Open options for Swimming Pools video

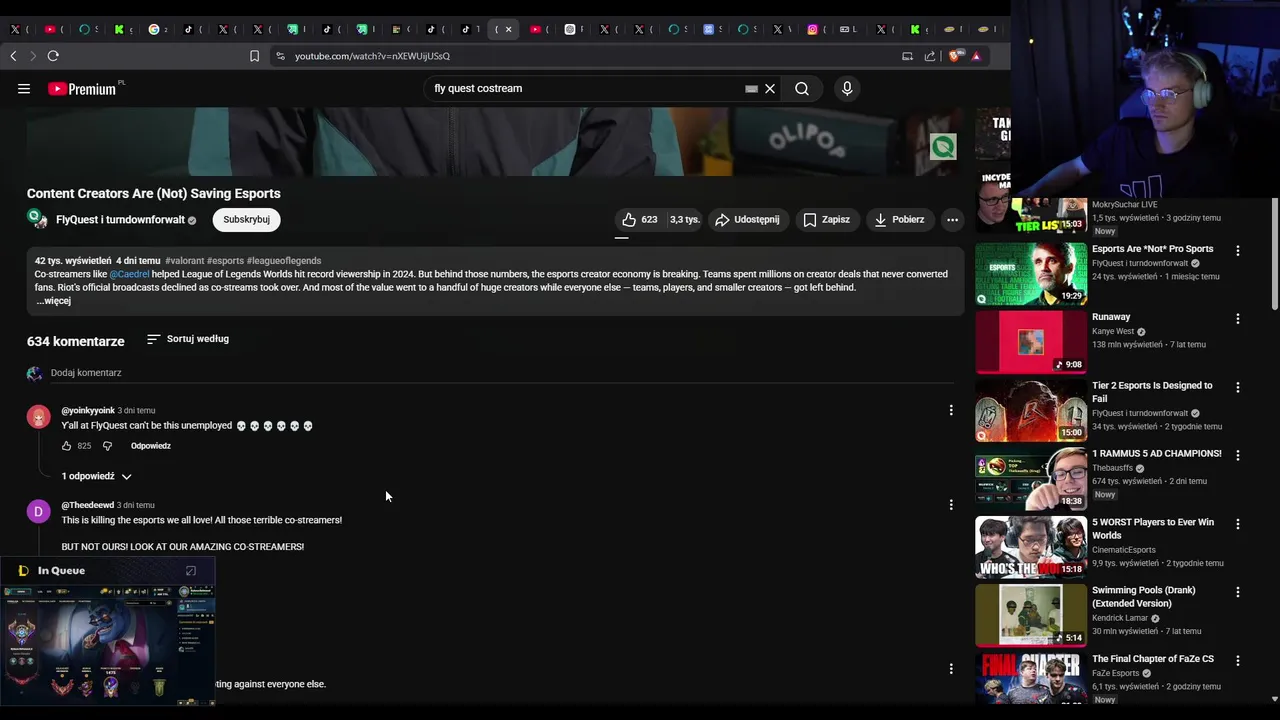click(1238, 592)
